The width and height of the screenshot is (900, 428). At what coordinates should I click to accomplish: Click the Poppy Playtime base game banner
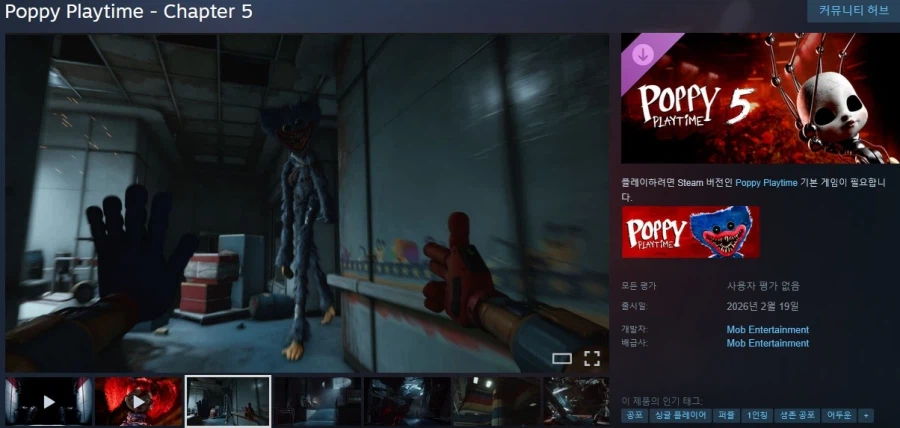tap(690, 232)
